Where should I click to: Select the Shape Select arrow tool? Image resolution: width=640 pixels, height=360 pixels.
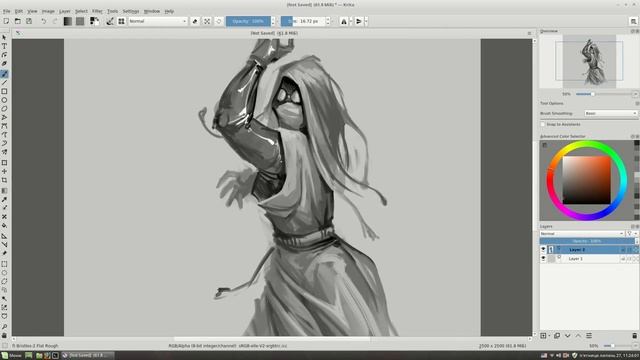[x=4, y=38]
